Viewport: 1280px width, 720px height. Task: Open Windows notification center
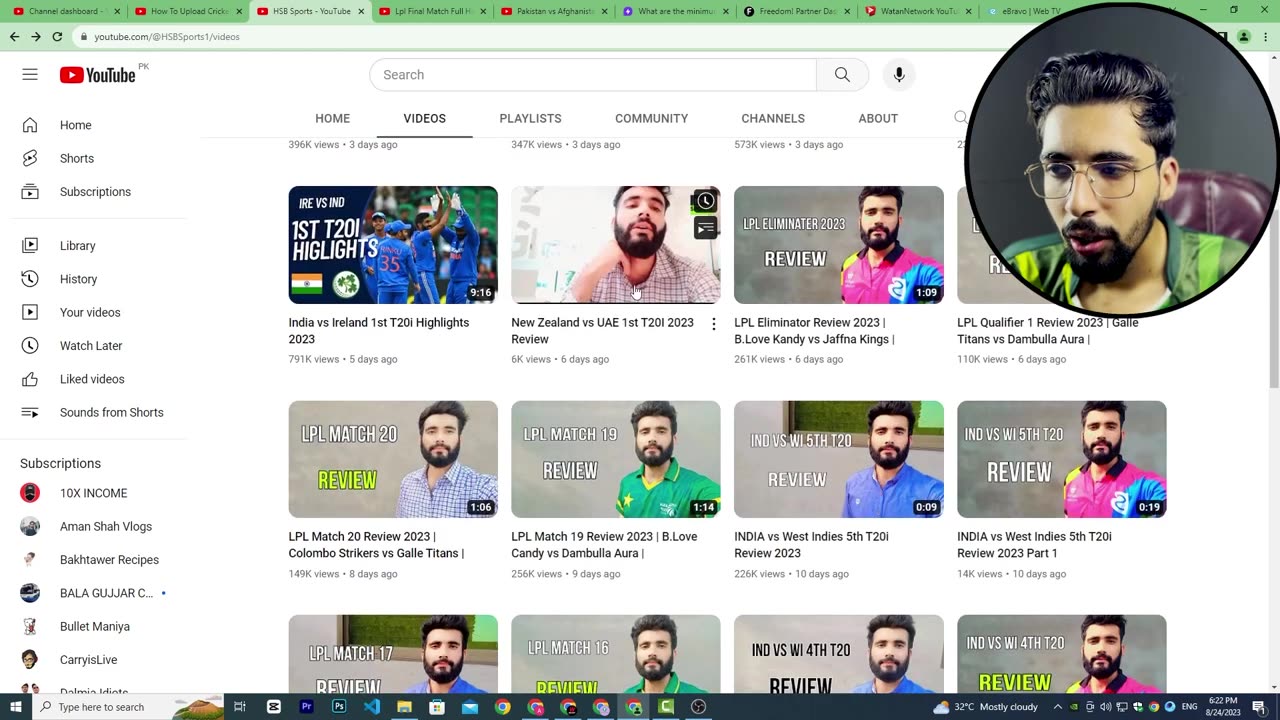1259,707
